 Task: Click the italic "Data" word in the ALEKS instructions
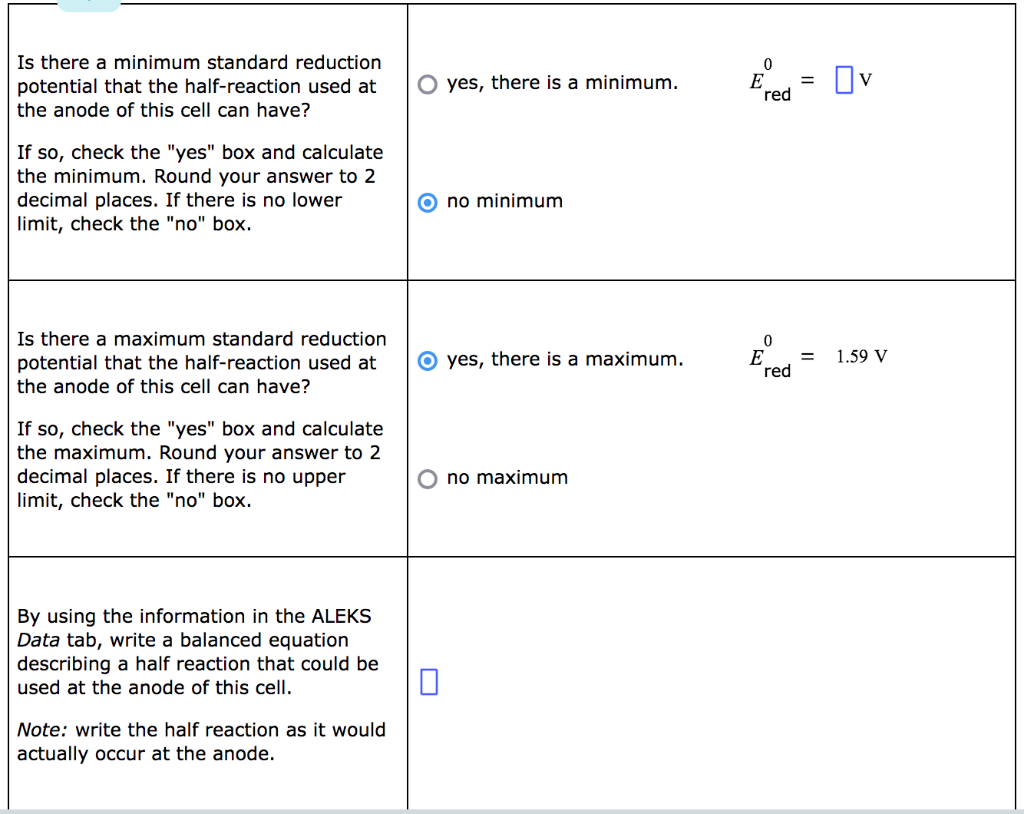coord(39,640)
